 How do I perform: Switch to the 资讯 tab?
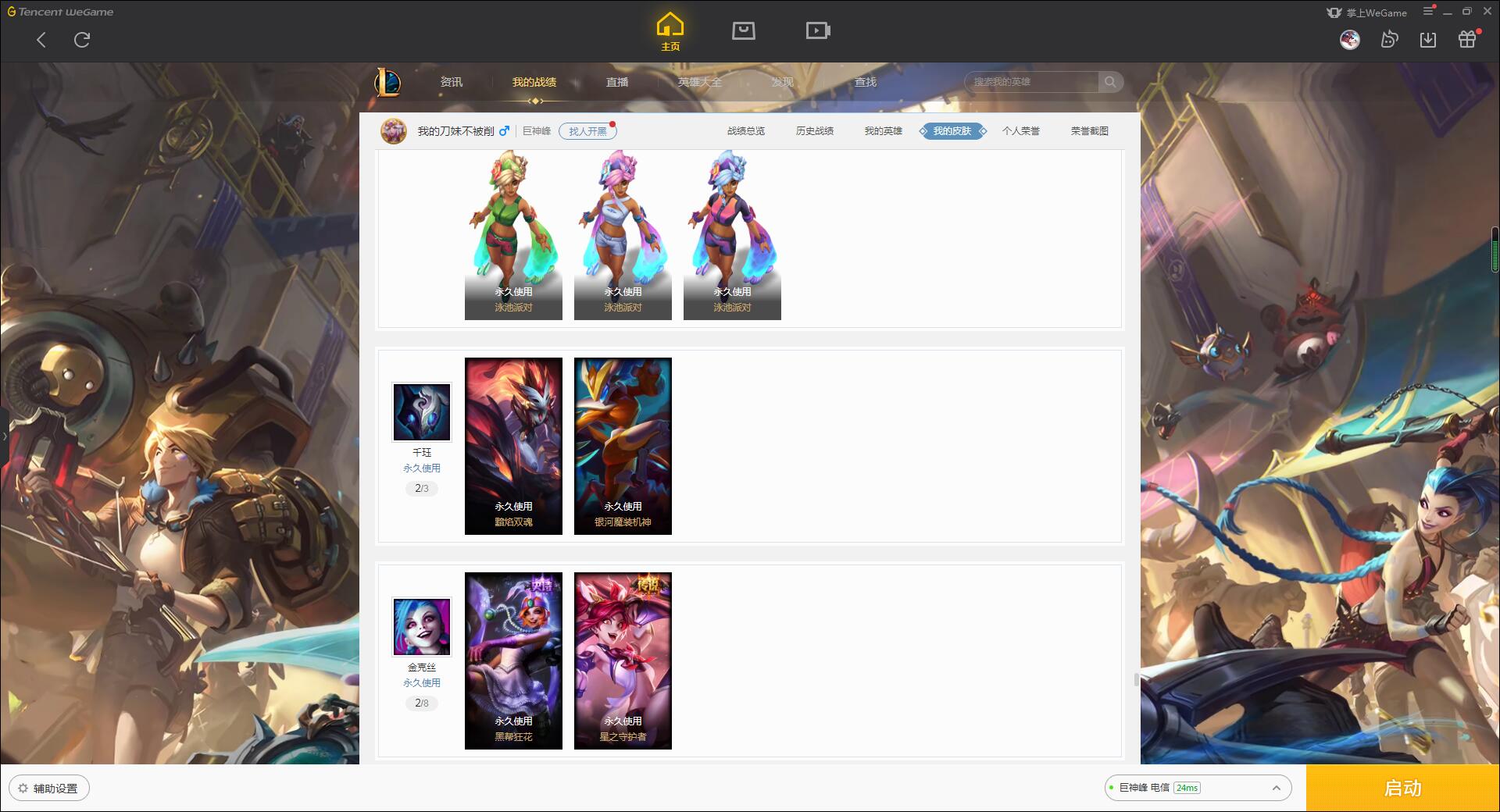(x=451, y=82)
